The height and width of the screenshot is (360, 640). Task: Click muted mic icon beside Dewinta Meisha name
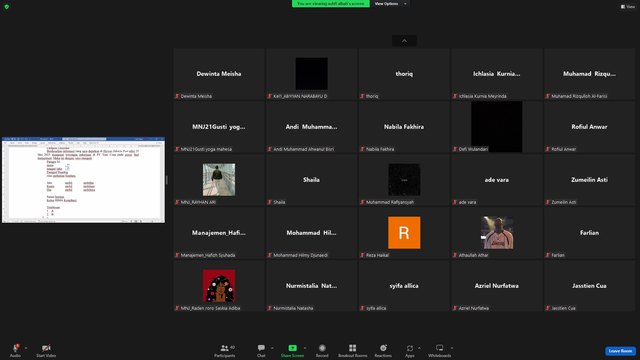coord(177,96)
